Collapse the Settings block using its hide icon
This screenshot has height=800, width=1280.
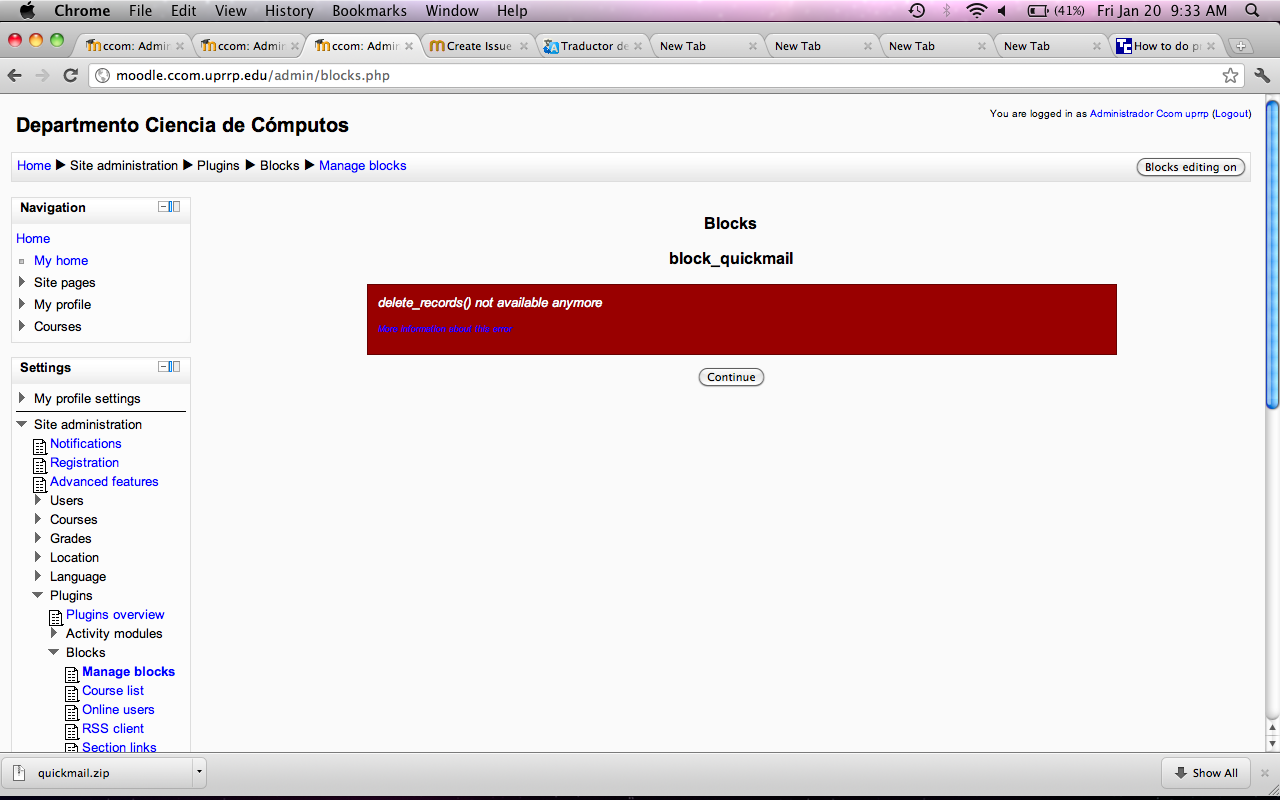tap(163, 367)
